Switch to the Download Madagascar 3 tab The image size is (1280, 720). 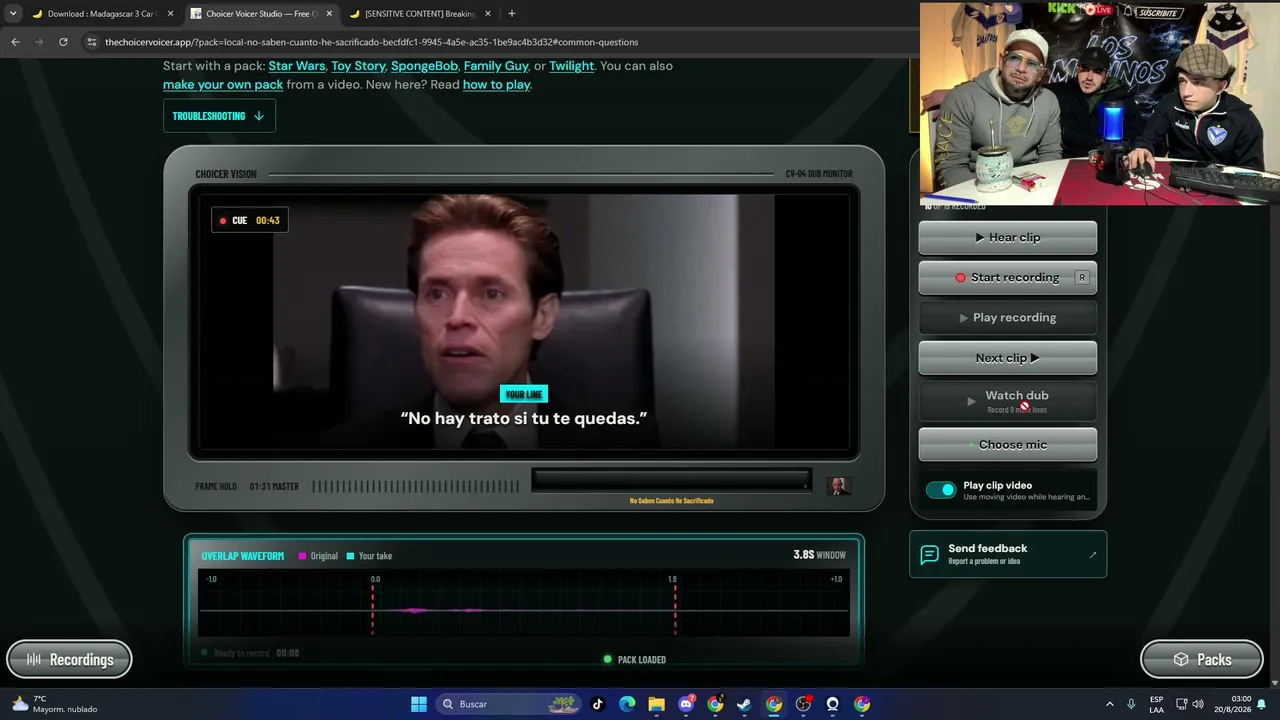(x=104, y=14)
